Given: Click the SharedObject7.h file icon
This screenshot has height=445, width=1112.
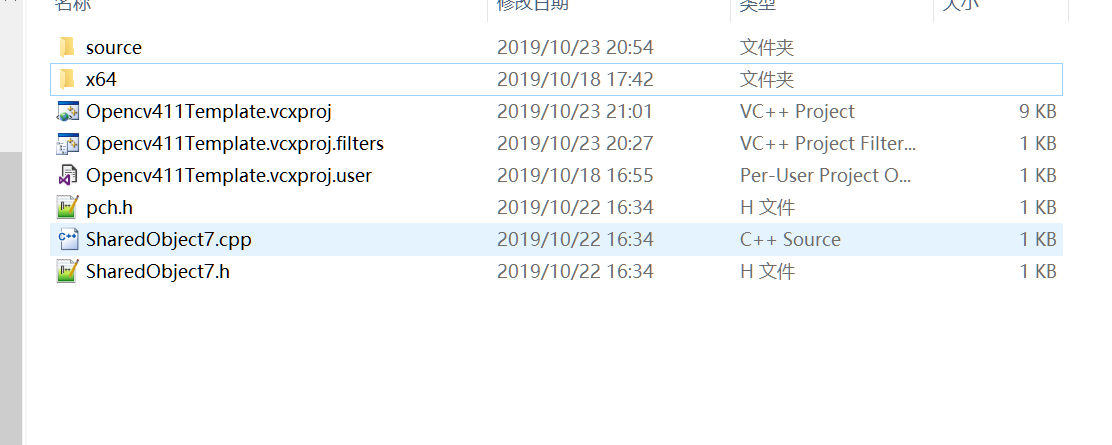Looking at the screenshot, I should pyautogui.click(x=67, y=271).
